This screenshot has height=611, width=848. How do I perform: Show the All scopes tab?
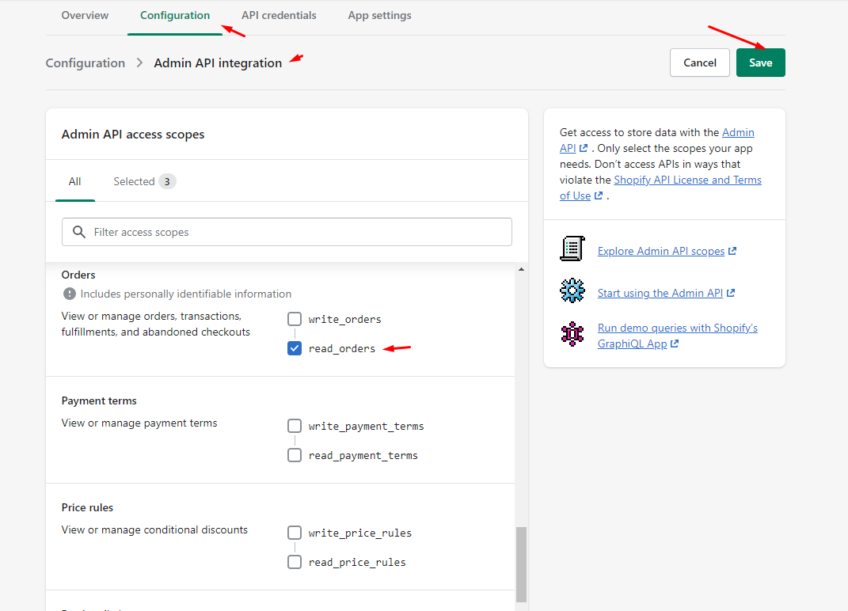[75, 181]
